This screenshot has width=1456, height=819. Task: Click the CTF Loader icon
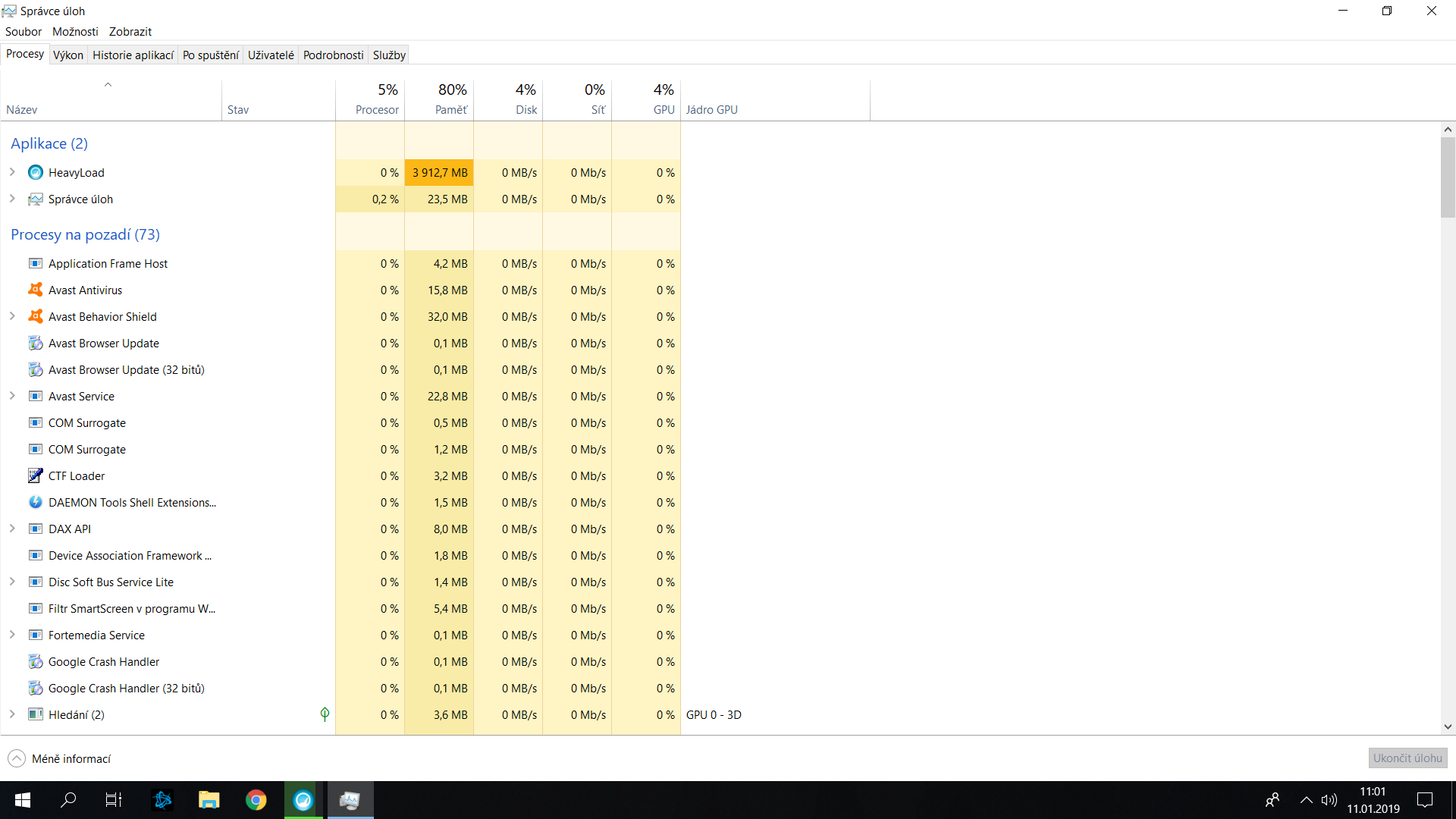[36, 476]
